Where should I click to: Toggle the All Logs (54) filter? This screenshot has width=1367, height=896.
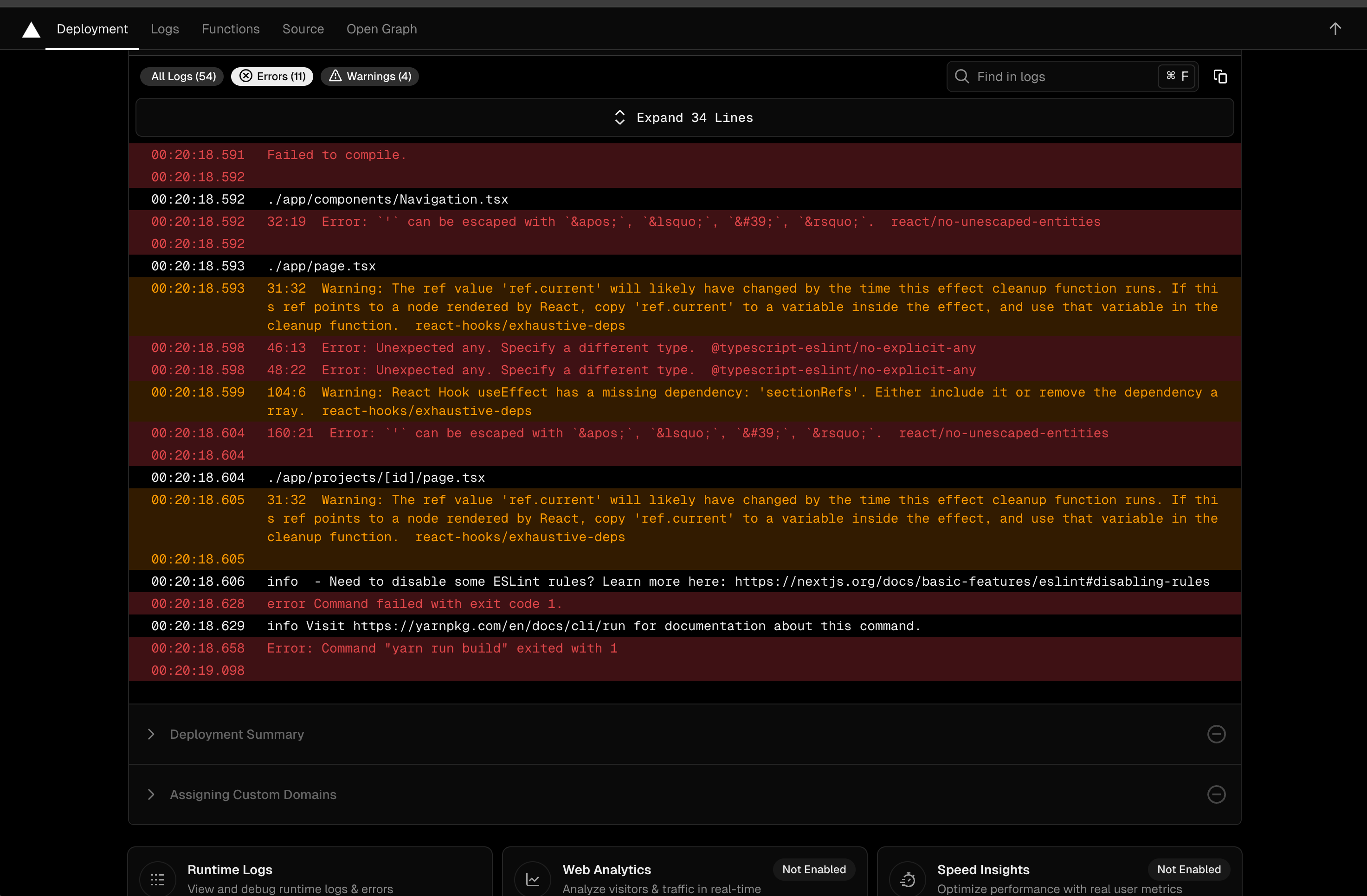pos(183,77)
